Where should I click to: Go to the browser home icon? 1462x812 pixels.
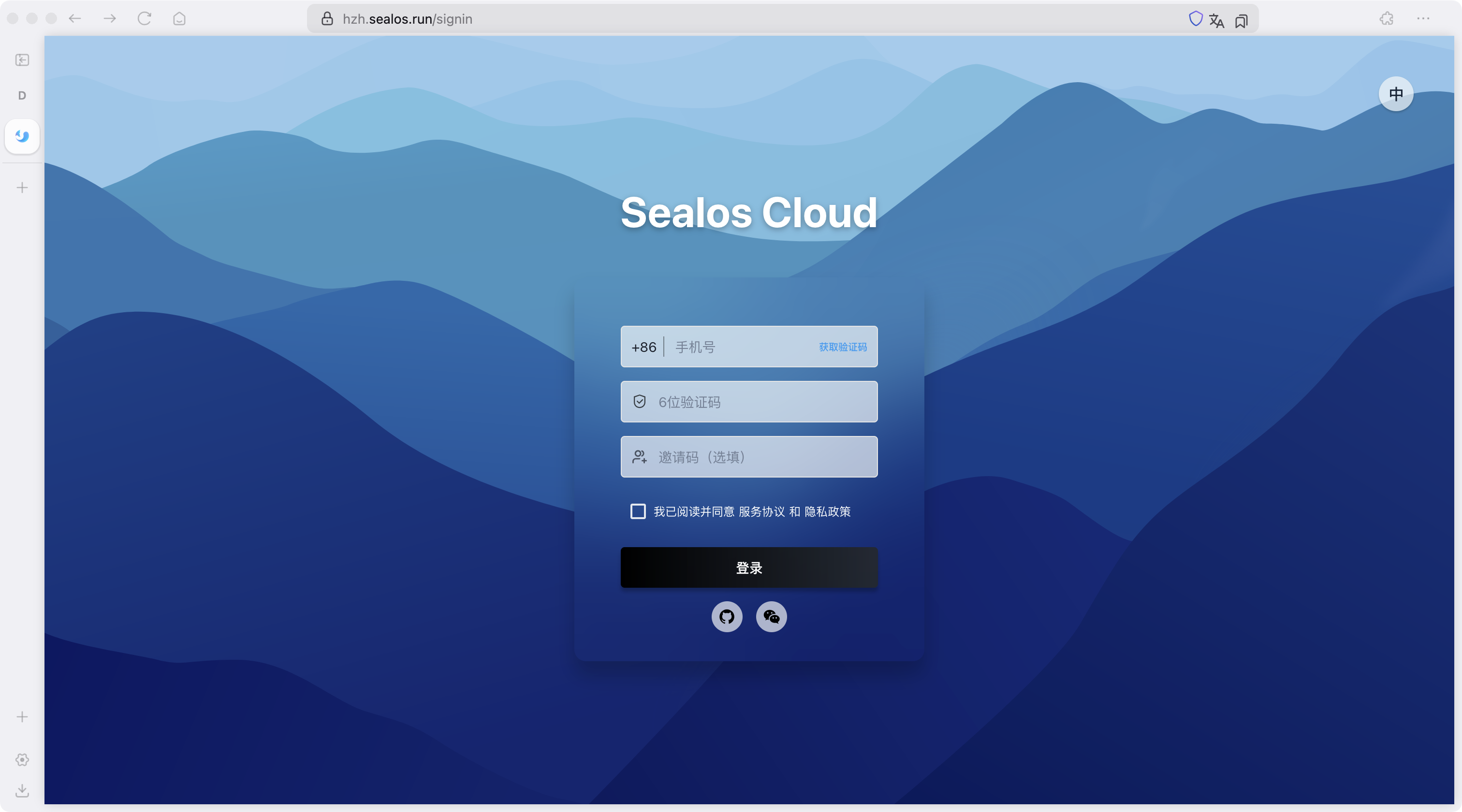pyautogui.click(x=179, y=19)
